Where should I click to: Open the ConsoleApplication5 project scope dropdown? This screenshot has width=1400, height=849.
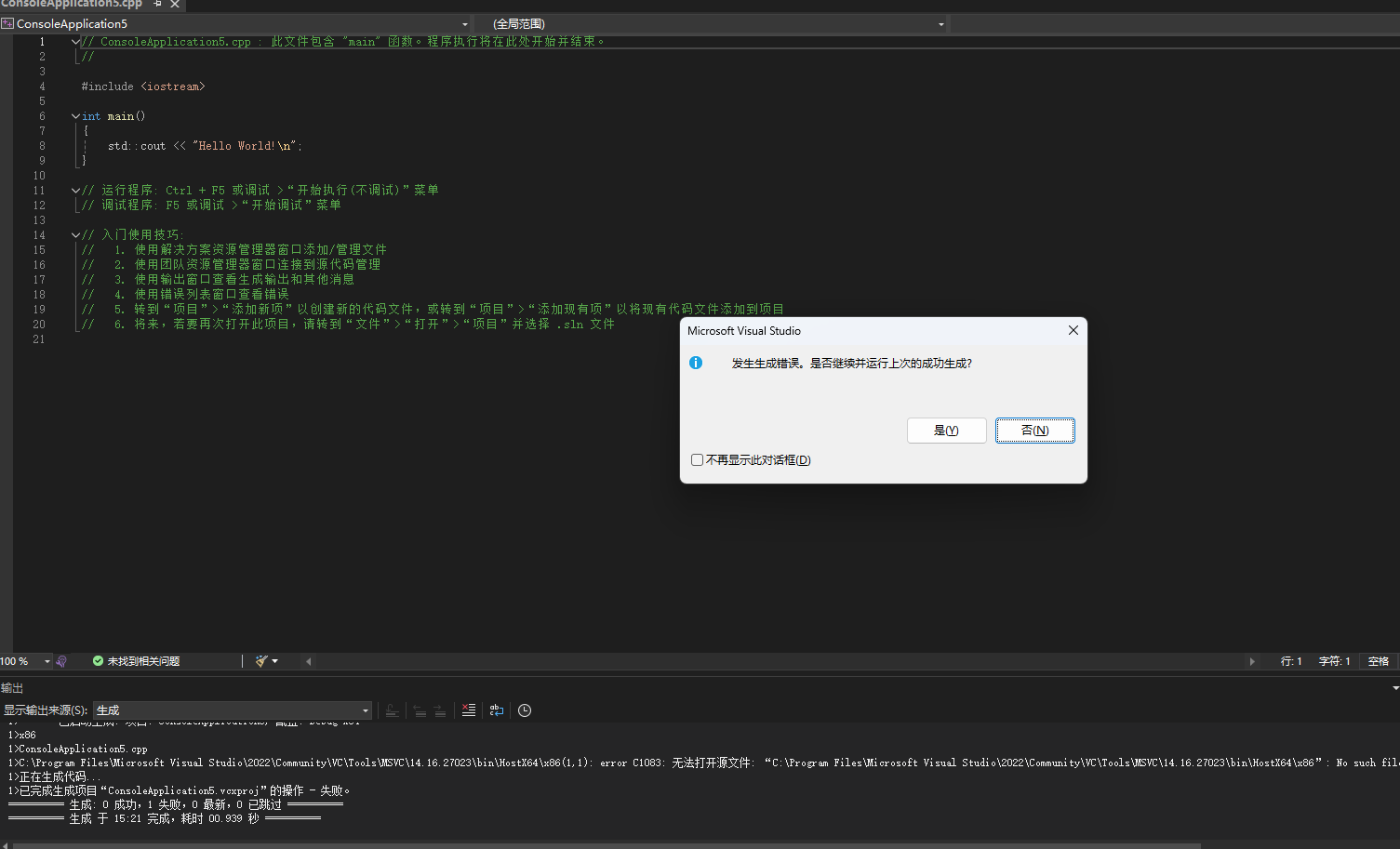point(464,24)
